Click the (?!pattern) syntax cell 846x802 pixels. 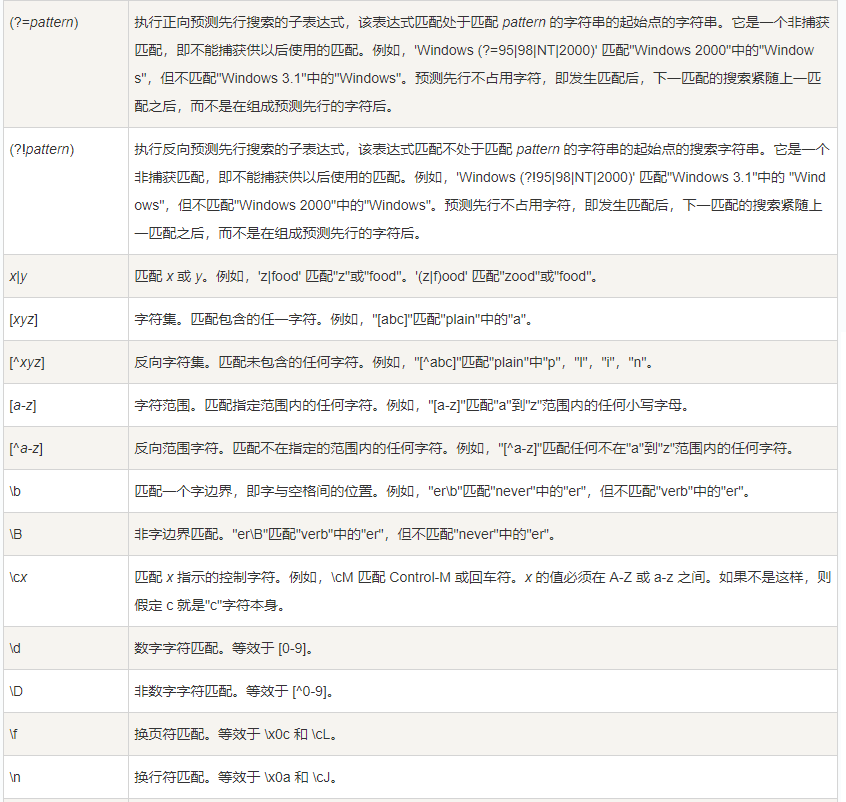coord(66,191)
